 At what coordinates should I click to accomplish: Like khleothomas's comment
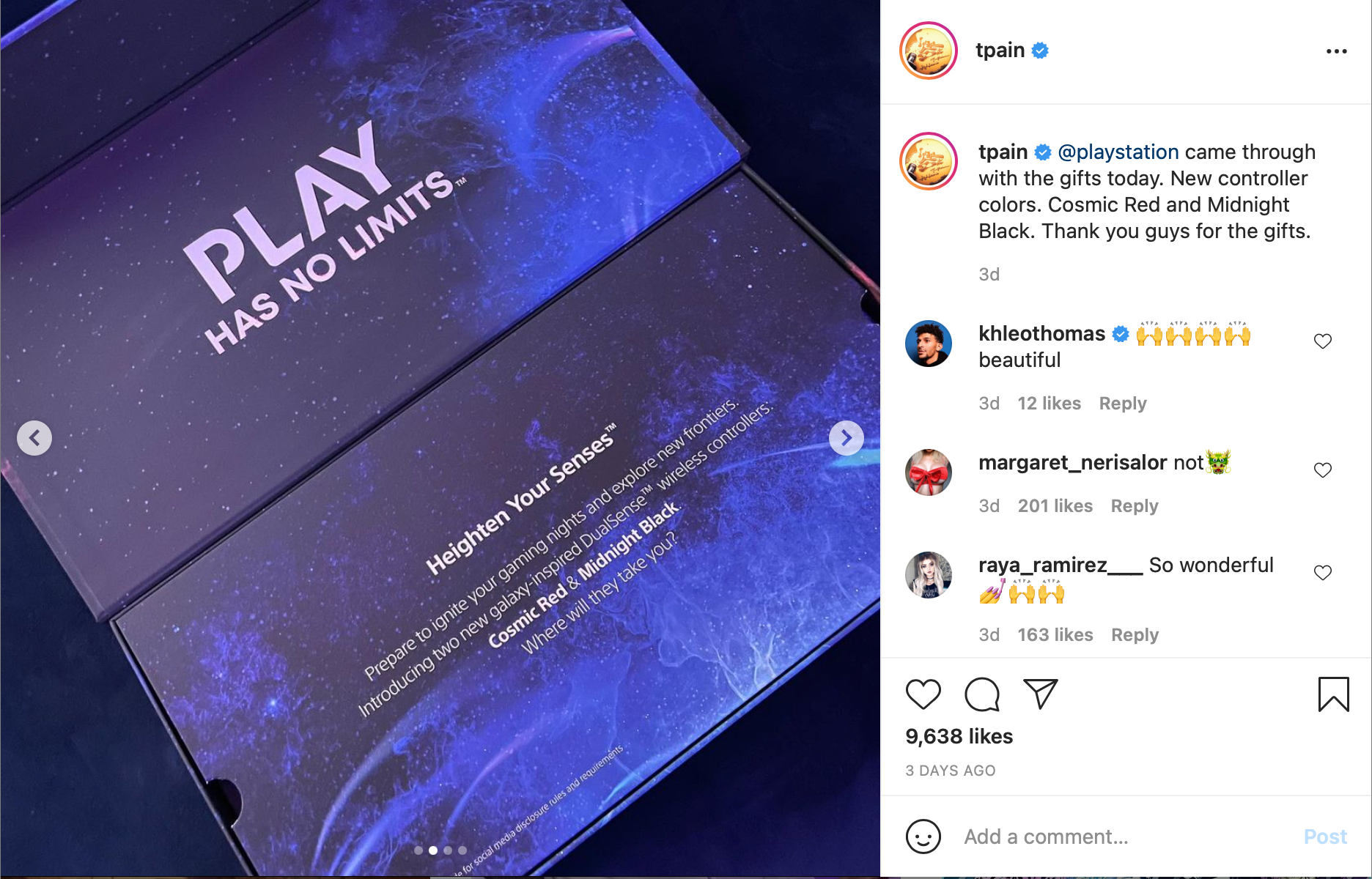tap(1322, 341)
